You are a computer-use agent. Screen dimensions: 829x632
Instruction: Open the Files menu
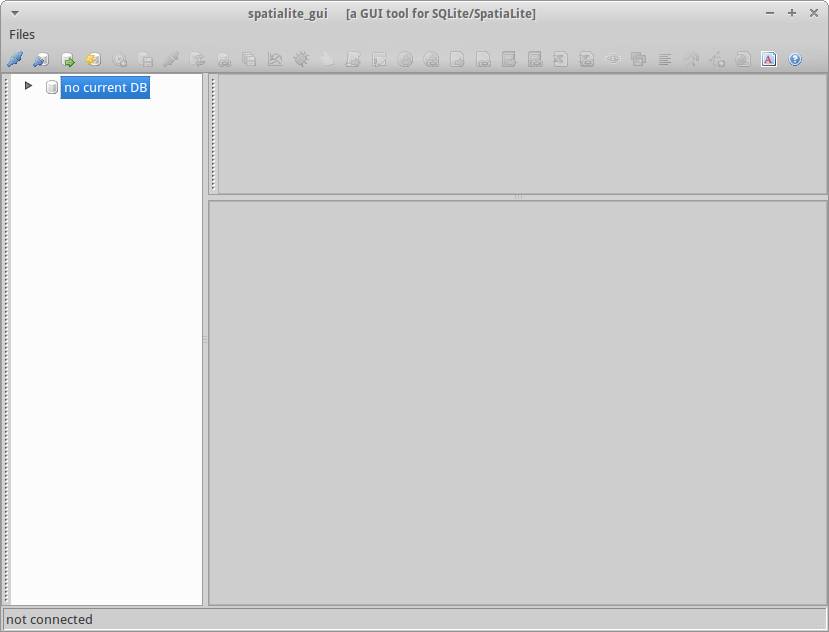(22, 34)
